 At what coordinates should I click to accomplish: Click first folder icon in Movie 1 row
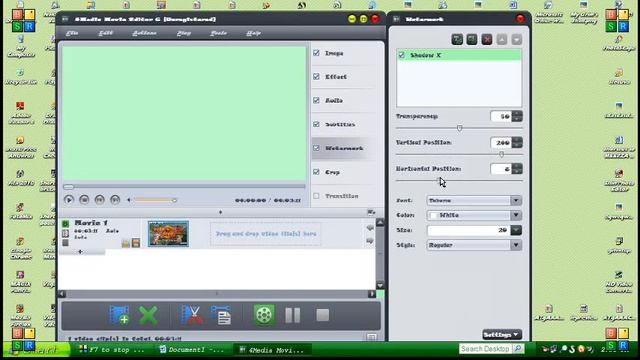(126, 243)
